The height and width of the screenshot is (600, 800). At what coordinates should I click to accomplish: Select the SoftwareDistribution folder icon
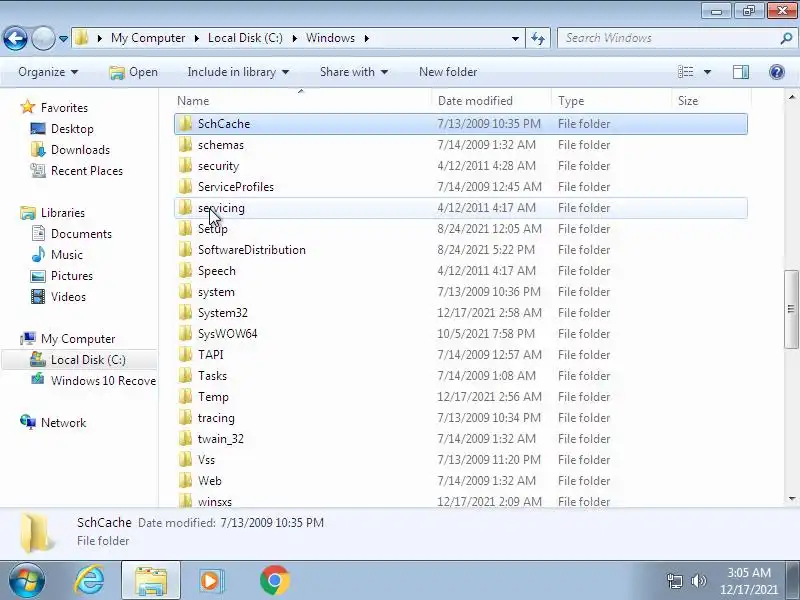[x=185, y=249]
